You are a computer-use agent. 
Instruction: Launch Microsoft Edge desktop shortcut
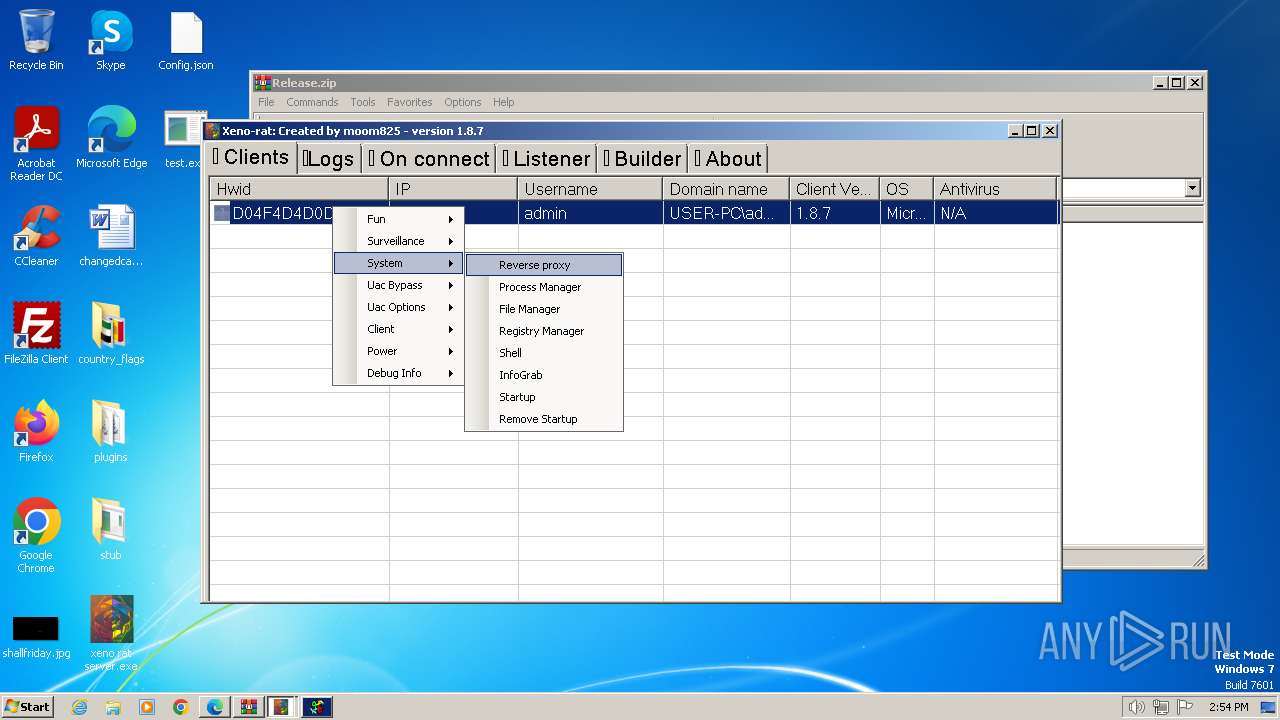coord(111,138)
